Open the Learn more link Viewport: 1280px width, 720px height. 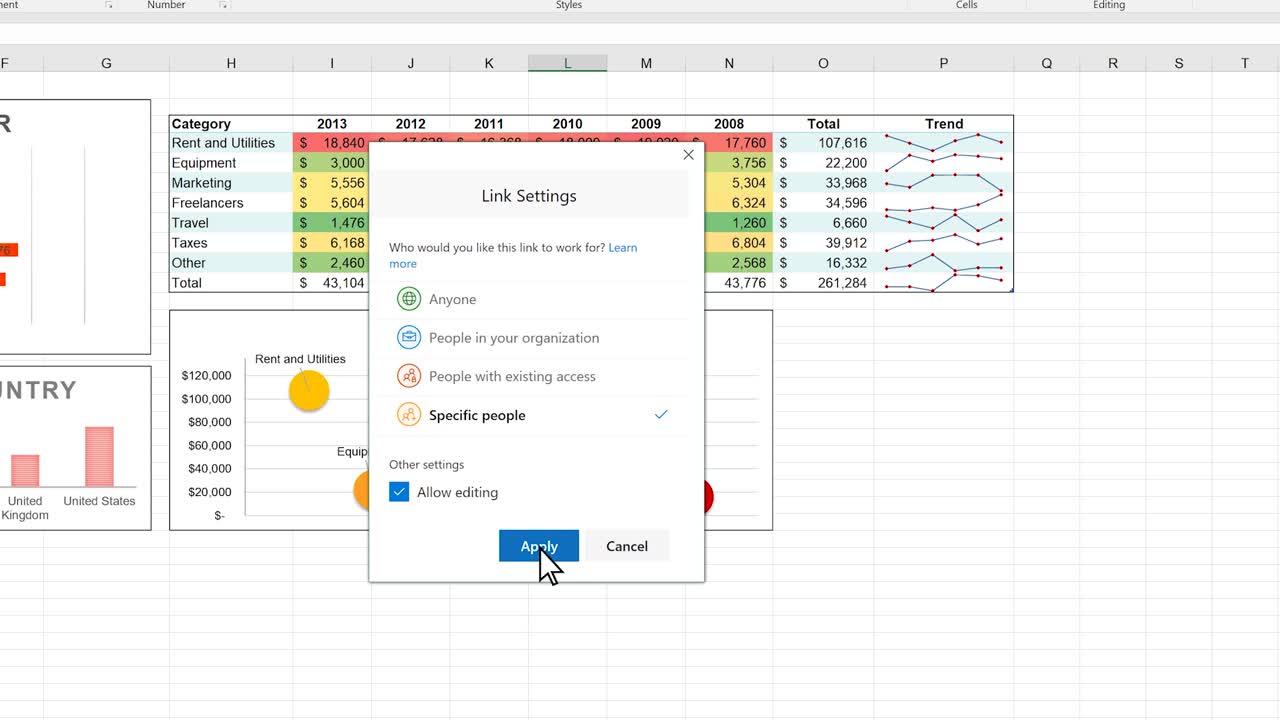[513, 255]
